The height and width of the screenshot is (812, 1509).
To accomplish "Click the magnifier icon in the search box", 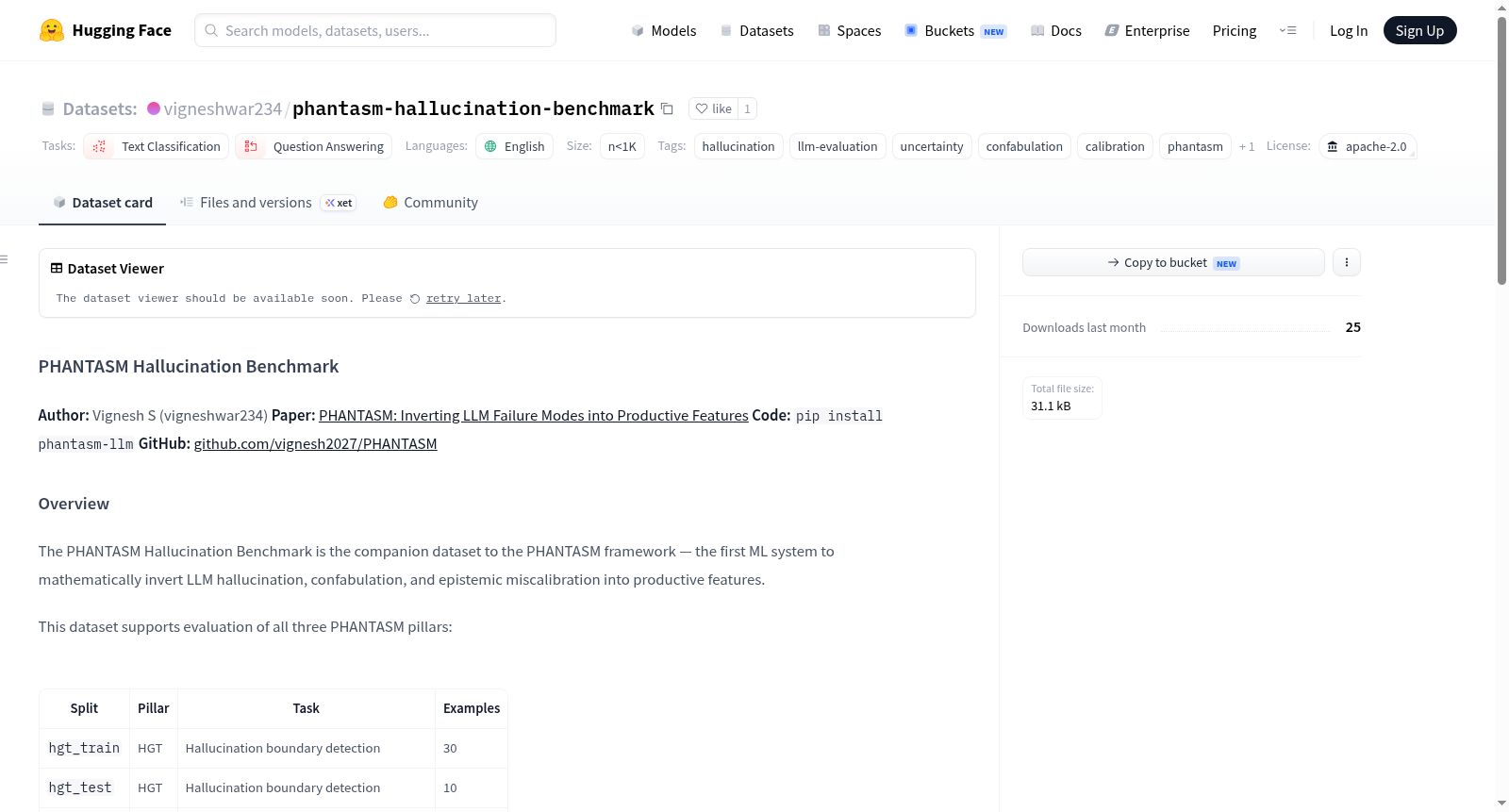I will pos(212,30).
